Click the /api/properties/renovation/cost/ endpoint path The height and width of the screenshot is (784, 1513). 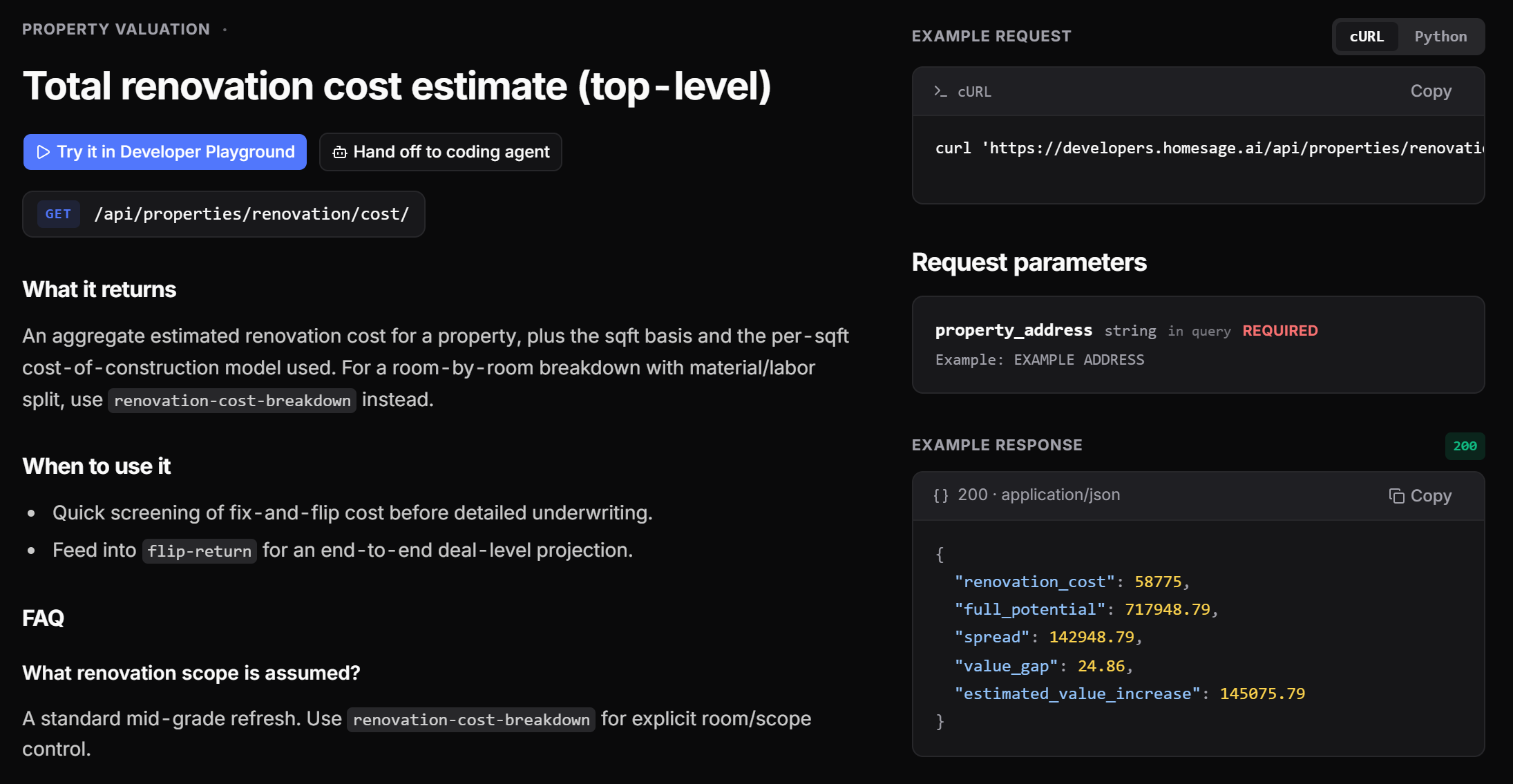point(251,214)
